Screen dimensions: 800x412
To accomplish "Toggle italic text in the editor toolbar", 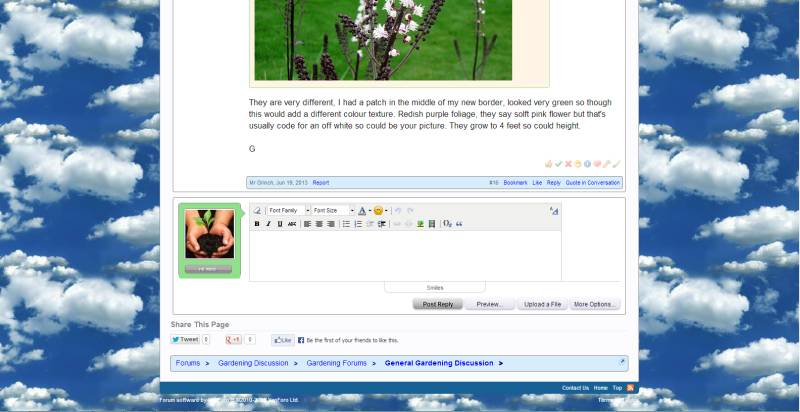I will coord(268,224).
